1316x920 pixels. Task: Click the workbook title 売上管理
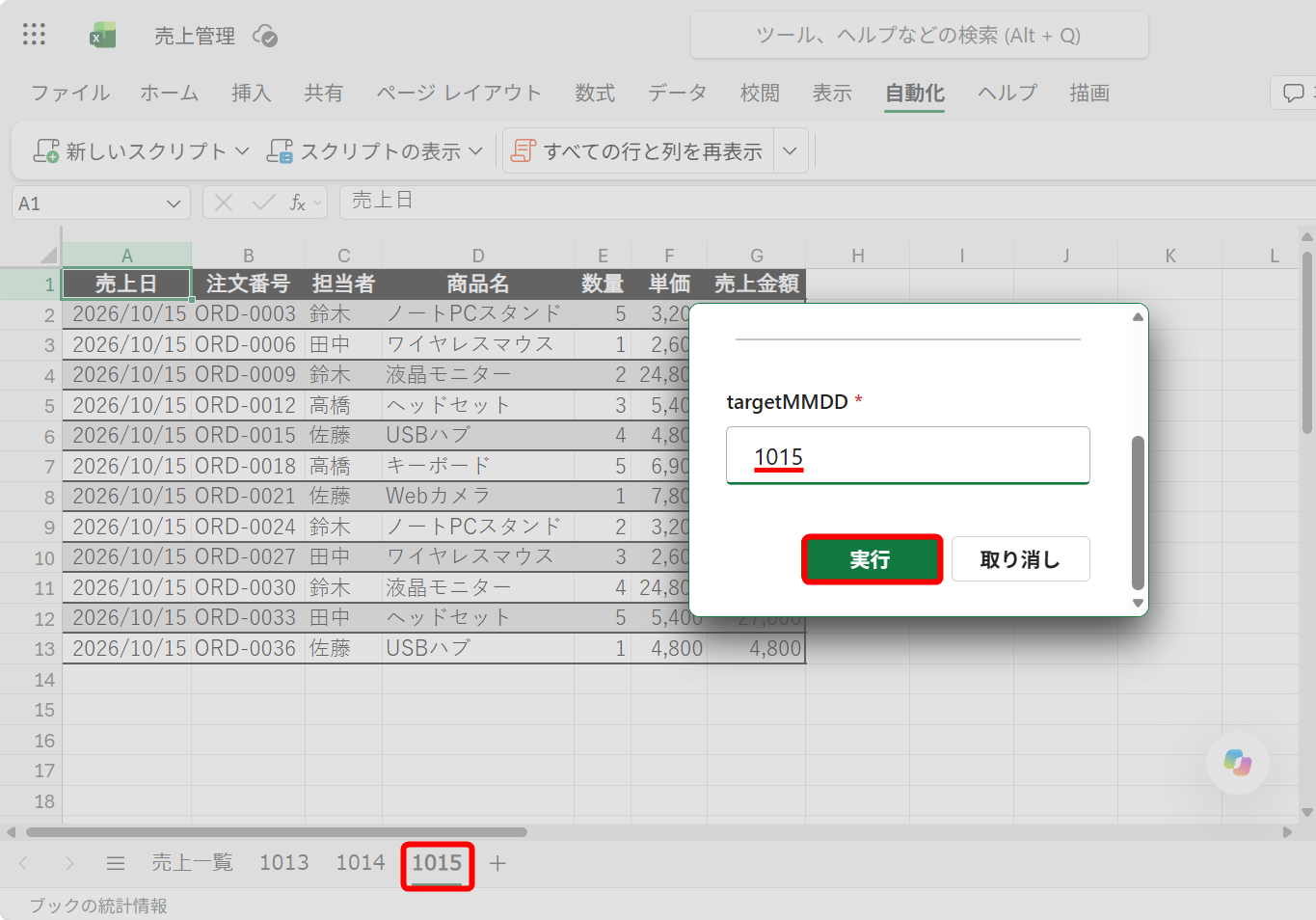click(195, 36)
